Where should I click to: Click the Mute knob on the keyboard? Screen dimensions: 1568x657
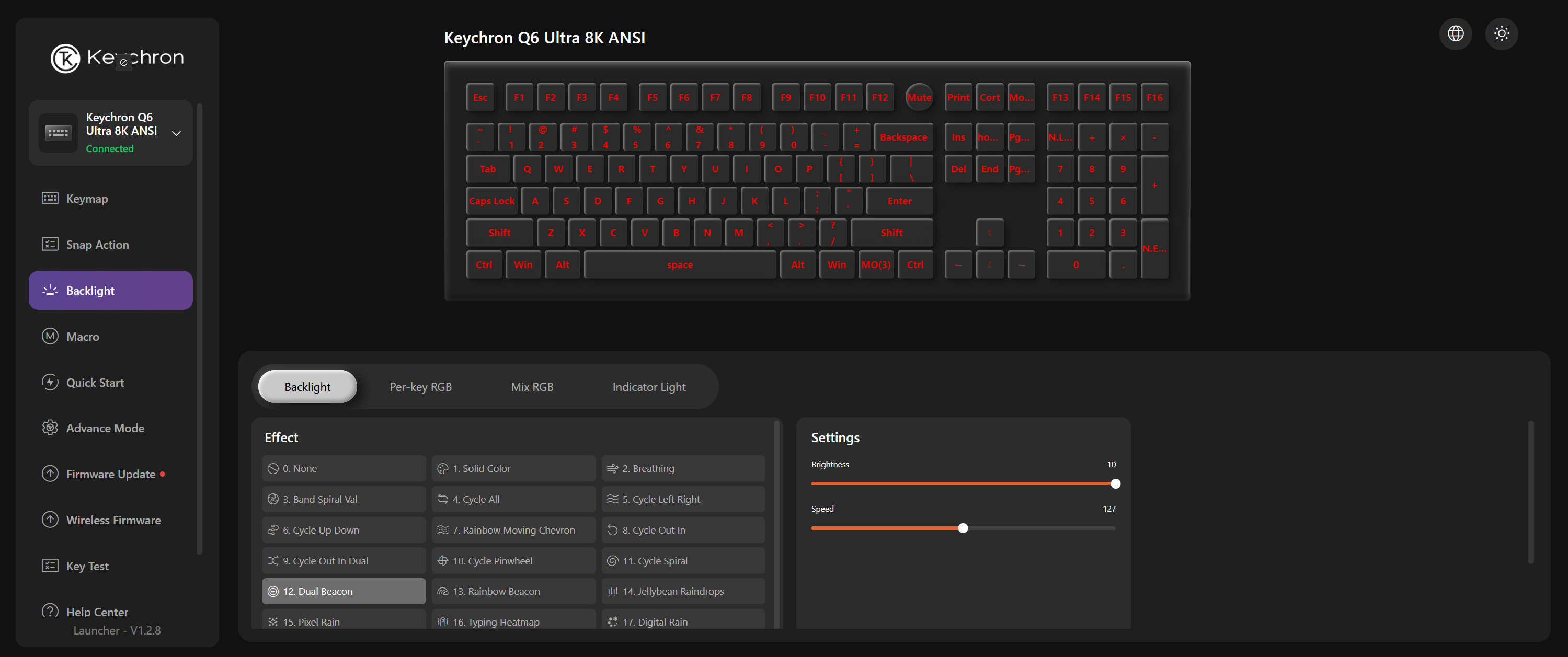tap(919, 97)
